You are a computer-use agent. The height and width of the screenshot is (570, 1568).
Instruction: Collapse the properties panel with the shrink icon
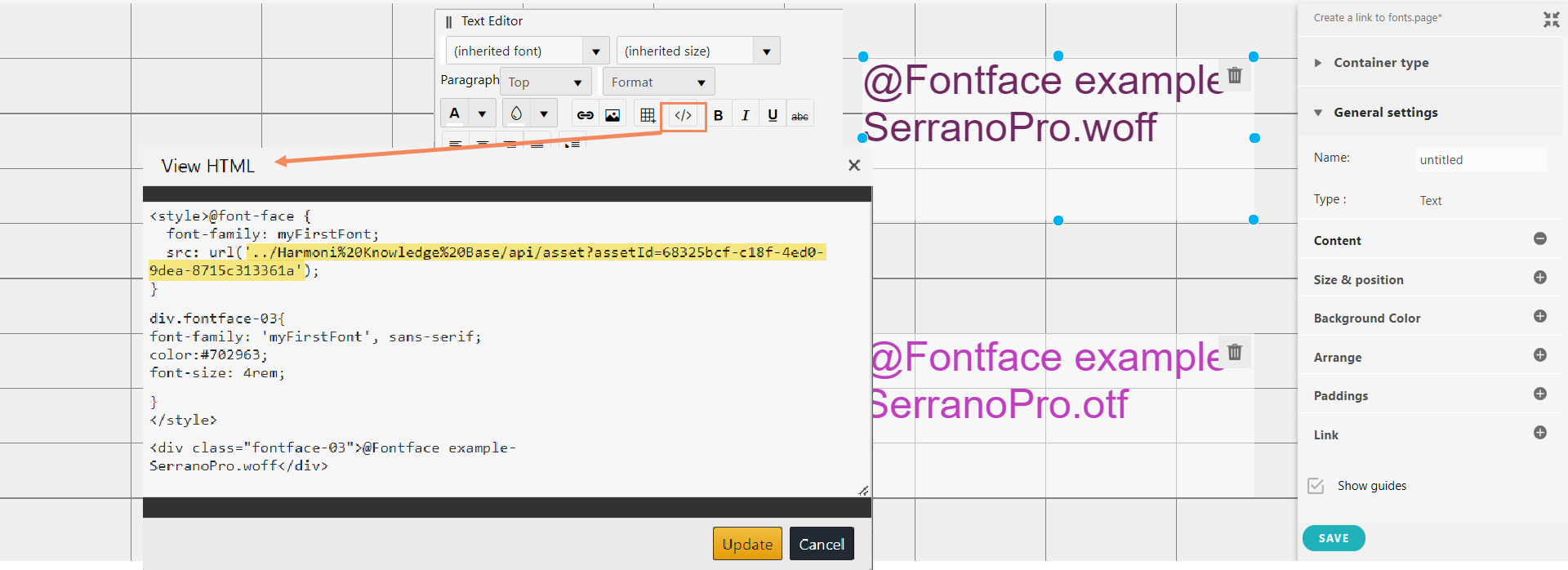pos(1552,20)
